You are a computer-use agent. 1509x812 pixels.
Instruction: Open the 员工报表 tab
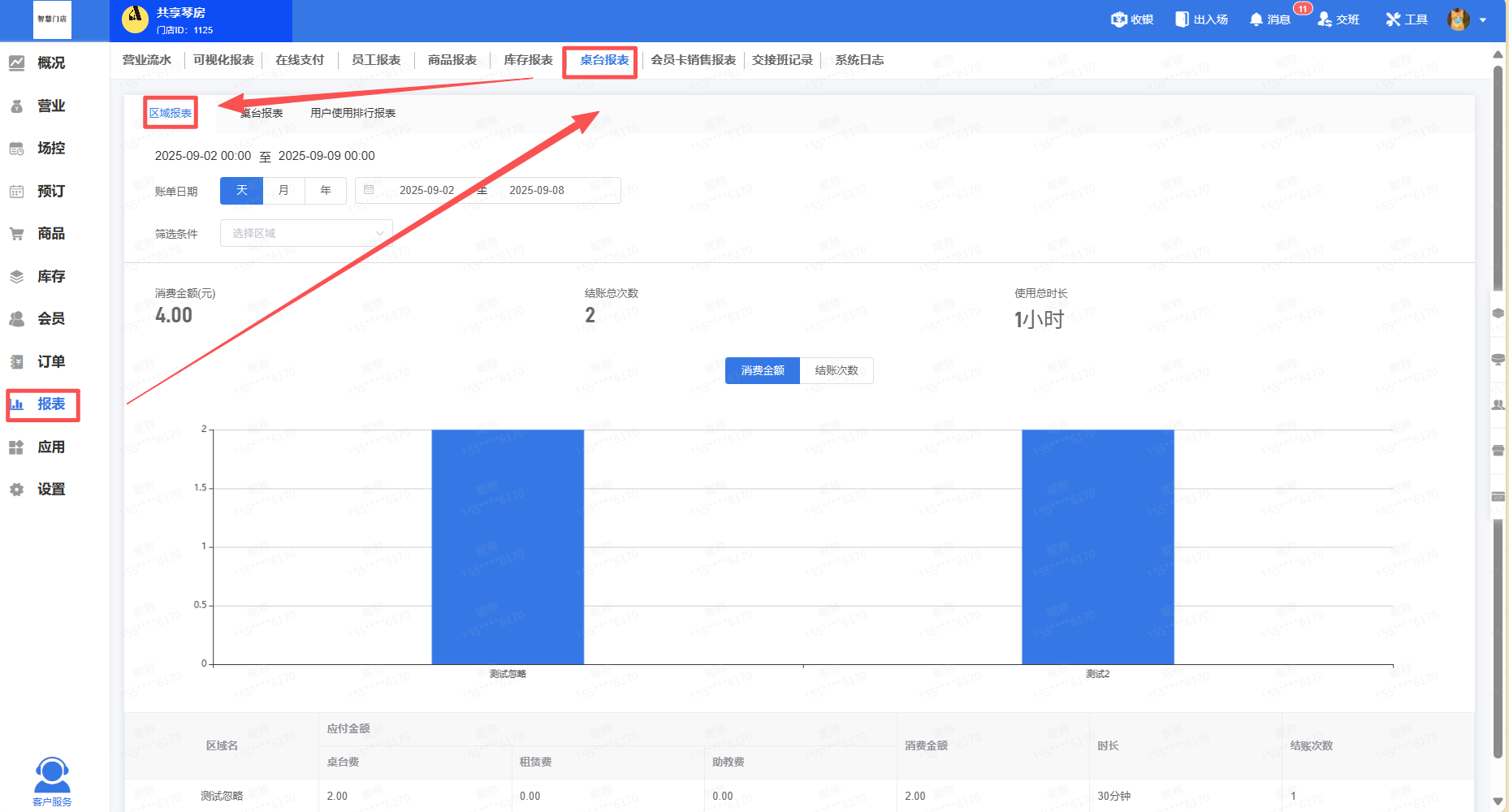coord(376,60)
